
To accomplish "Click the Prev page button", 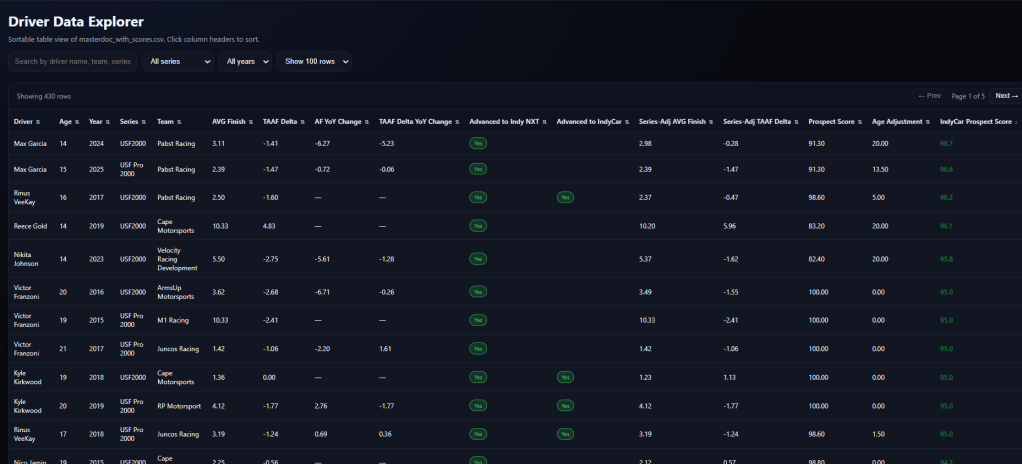I will (929, 96).
